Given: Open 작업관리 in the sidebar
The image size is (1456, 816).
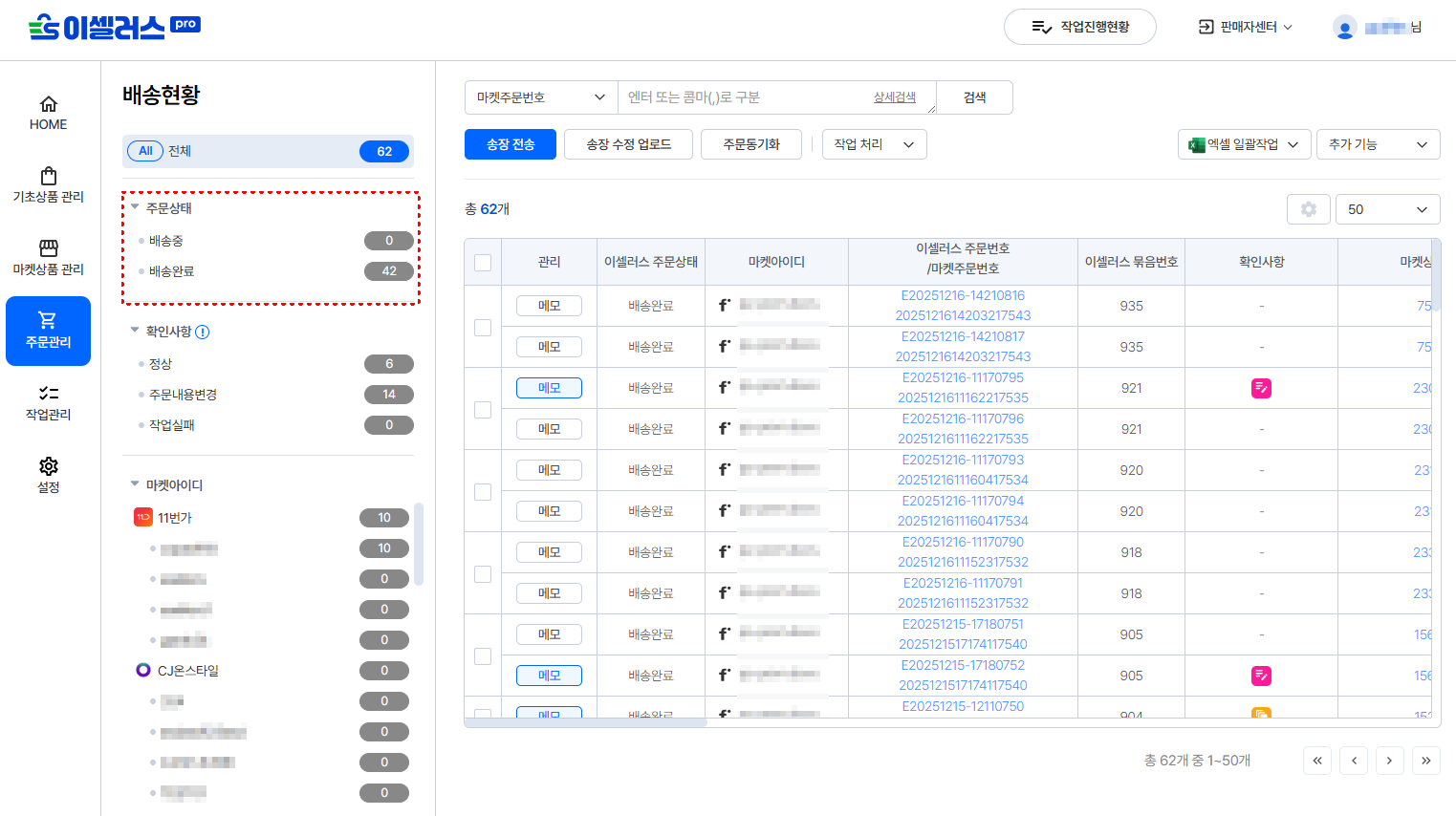Looking at the screenshot, I should [48, 403].
